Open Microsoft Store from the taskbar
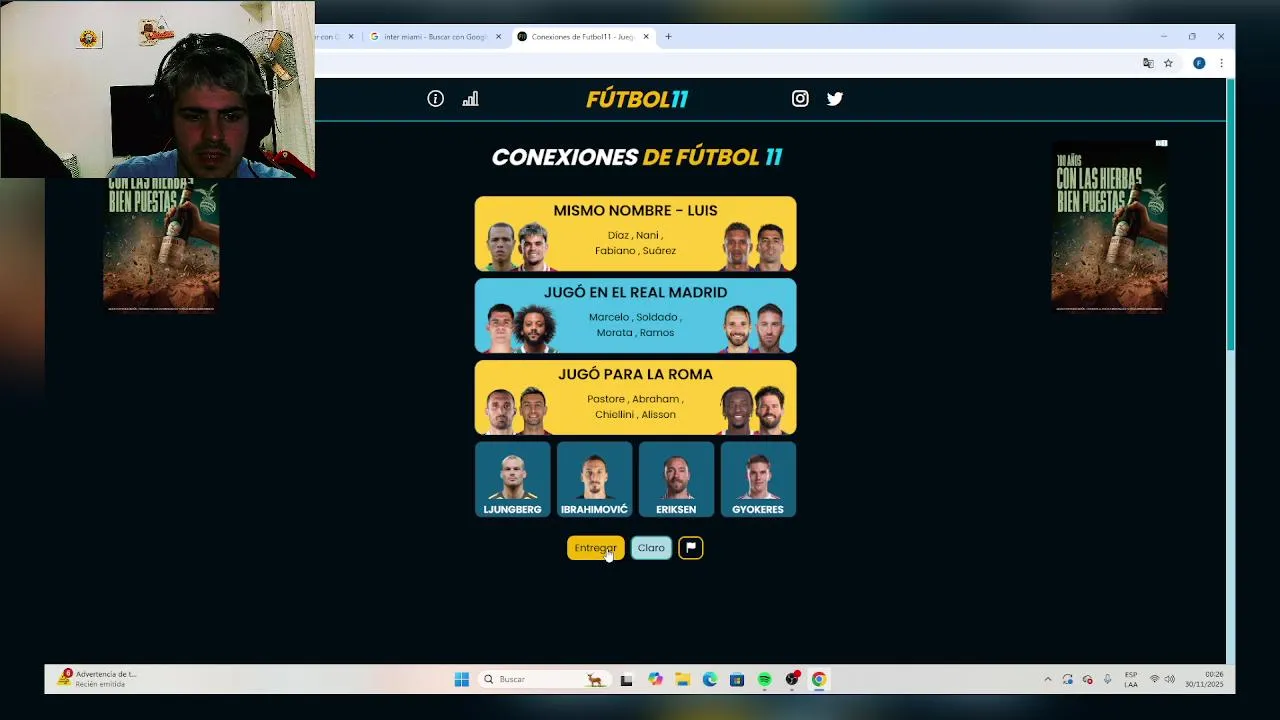 [x=737, y=679]
